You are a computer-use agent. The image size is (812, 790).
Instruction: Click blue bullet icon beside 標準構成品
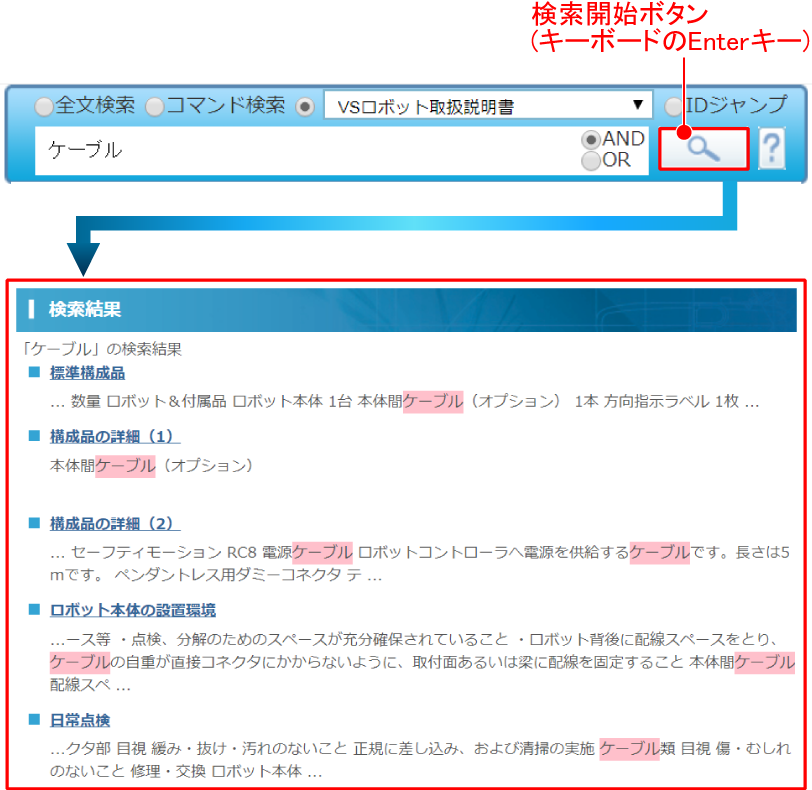click(34, 372)
